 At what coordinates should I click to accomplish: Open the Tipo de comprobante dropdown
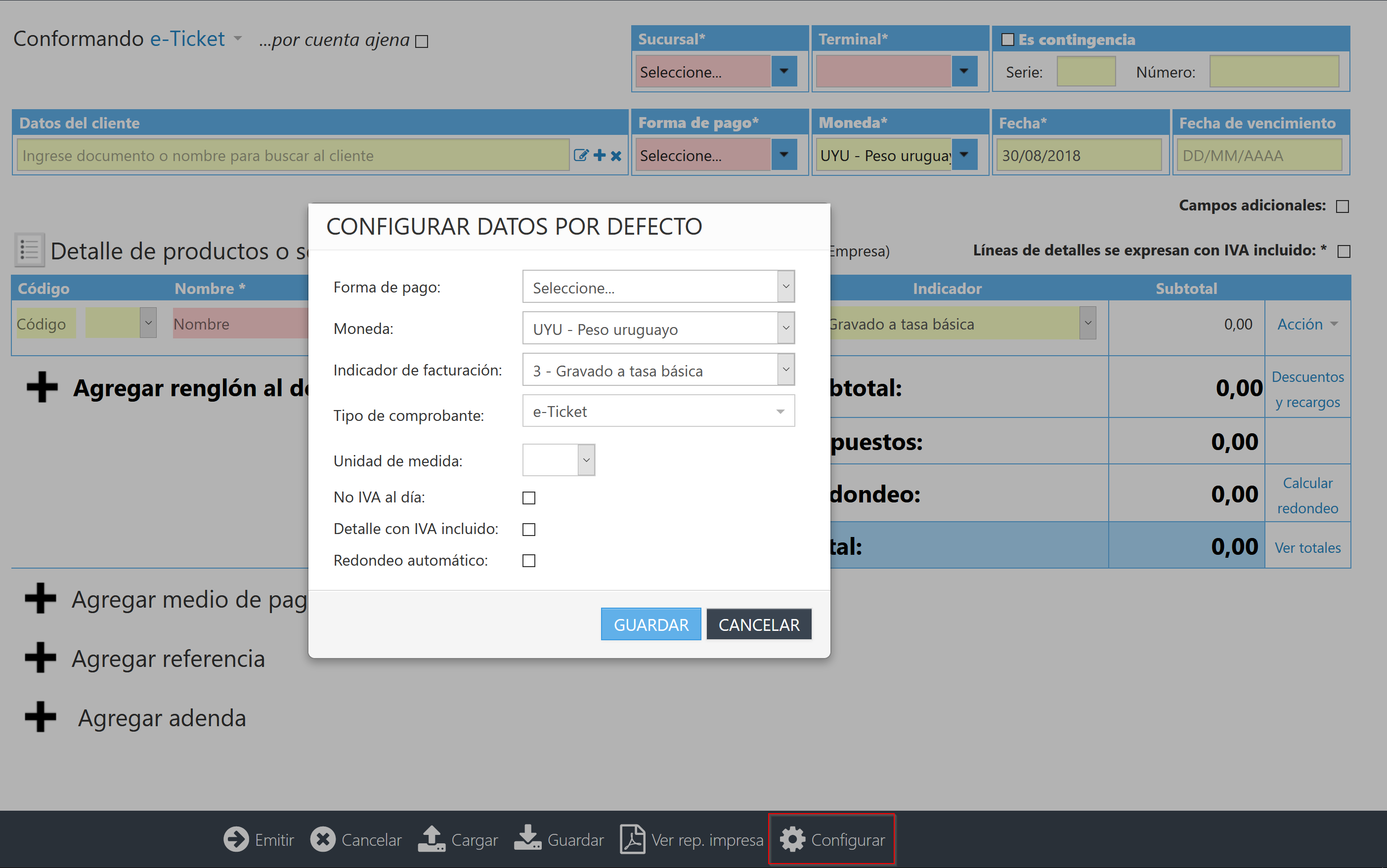pyautogui.click(x=658, y=411)
